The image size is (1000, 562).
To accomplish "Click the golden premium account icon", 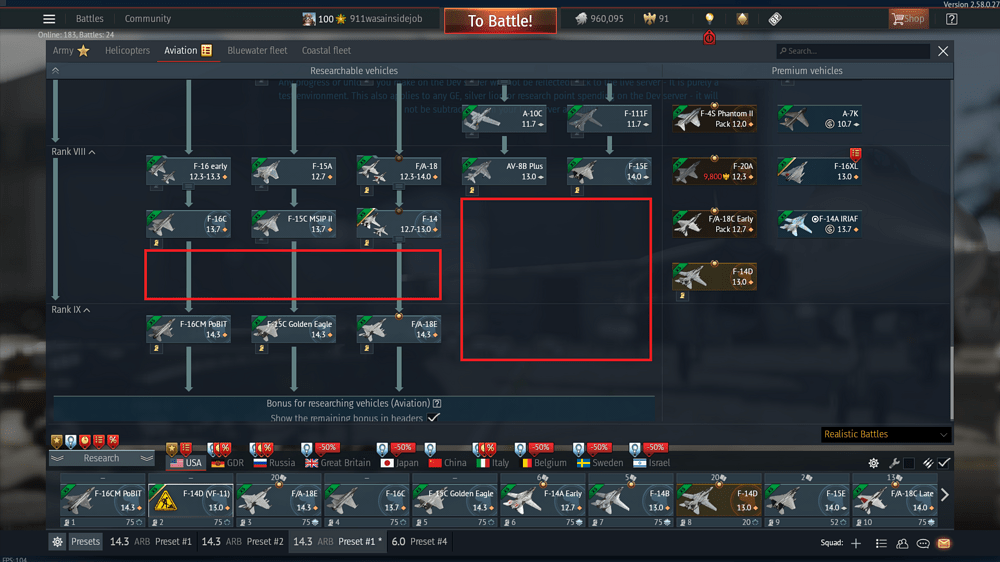I will [x=742, y=19].
